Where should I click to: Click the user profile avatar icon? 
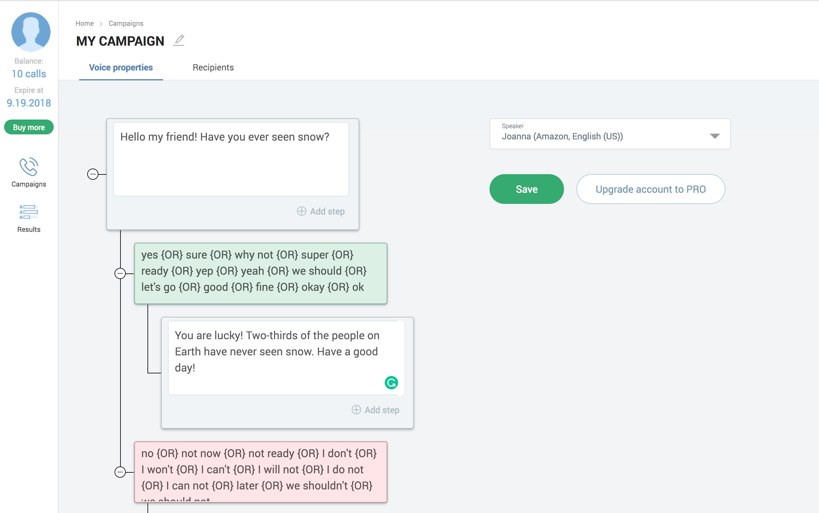31,32
